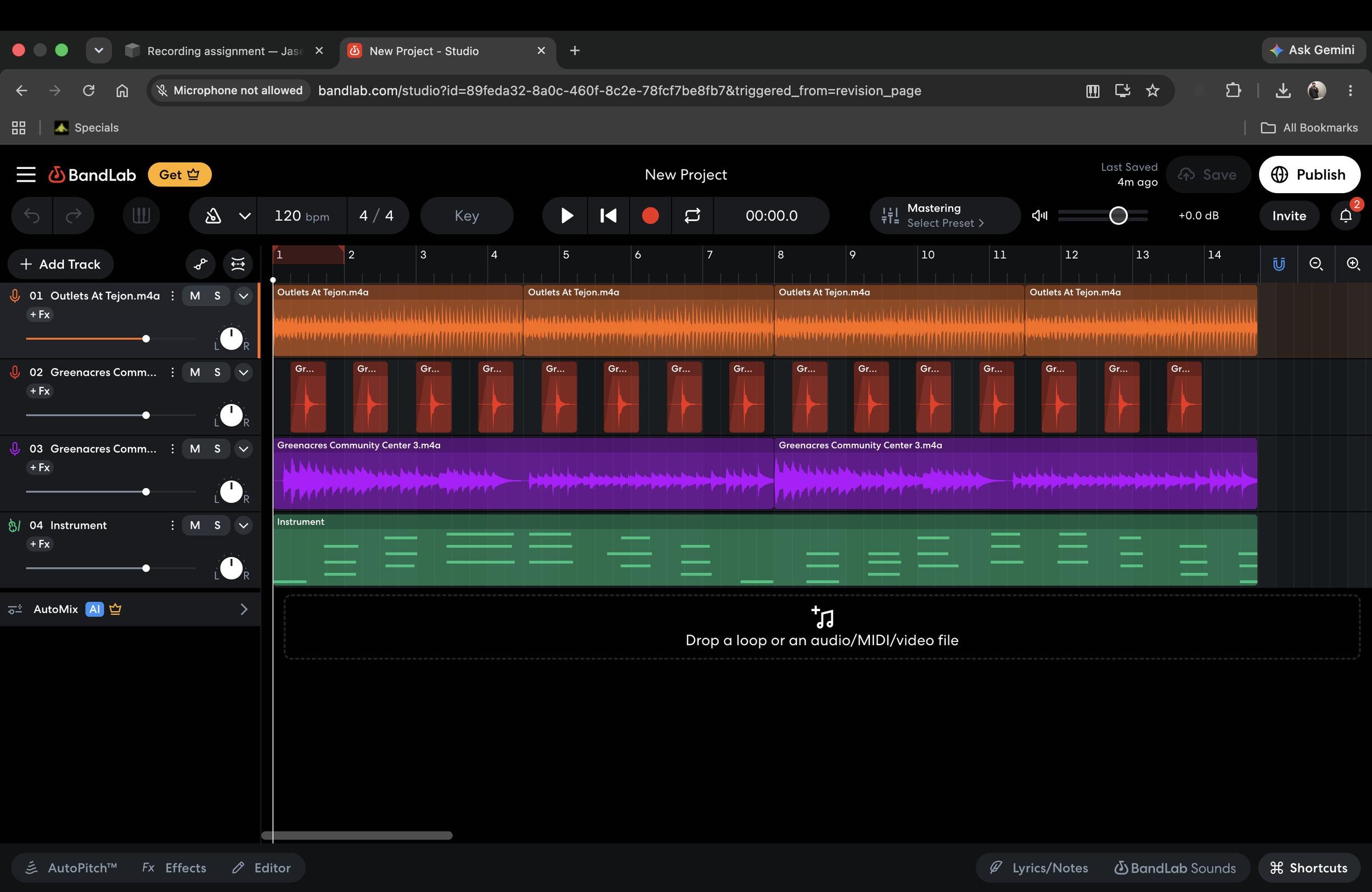Mute track 02 Greenacres
The width and height of the screenshot is (1372, 892).
195,372
